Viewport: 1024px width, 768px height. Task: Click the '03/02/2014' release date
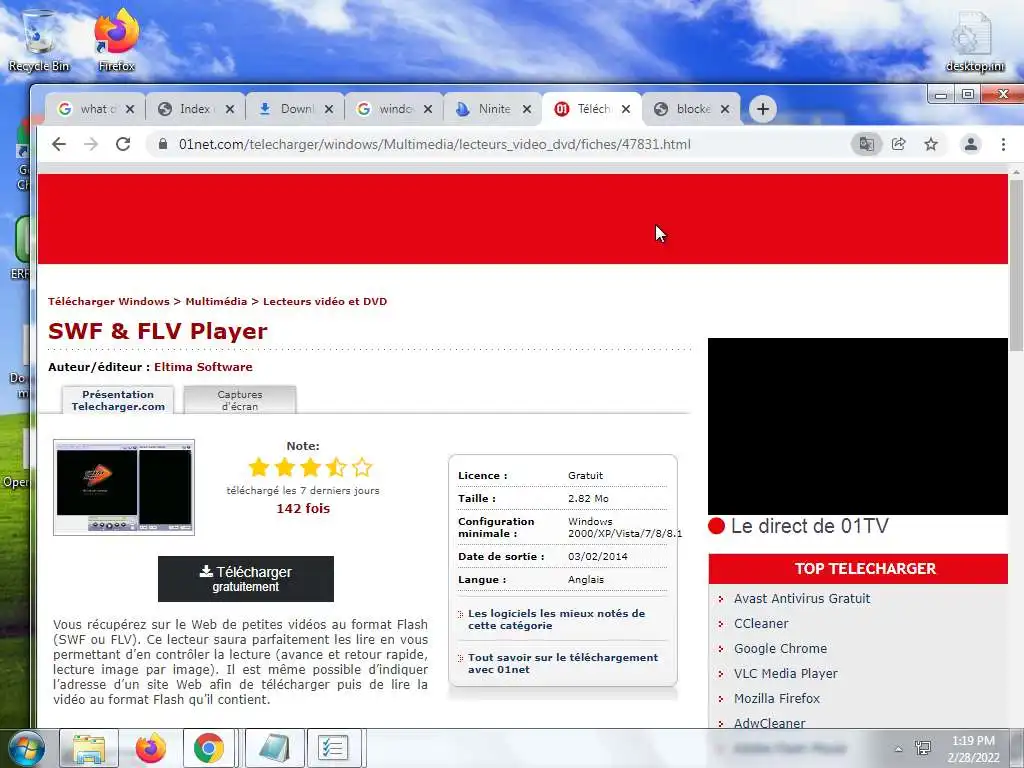[x=598, y=556]
